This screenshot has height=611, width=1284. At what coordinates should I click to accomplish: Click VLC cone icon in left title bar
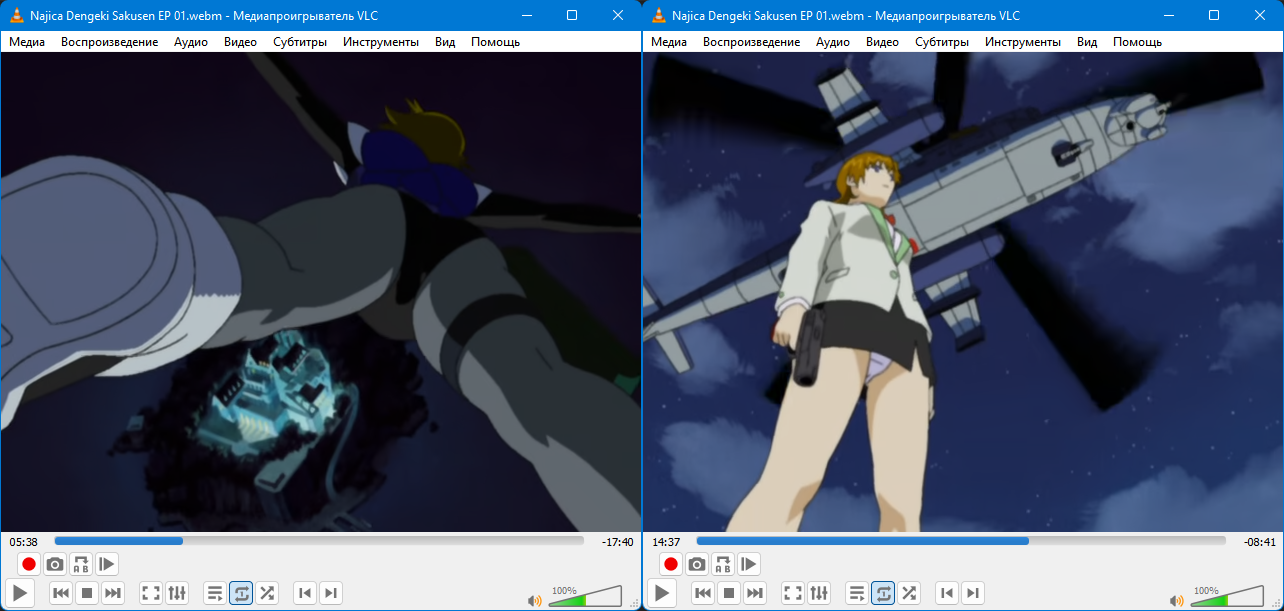[16, 16]
